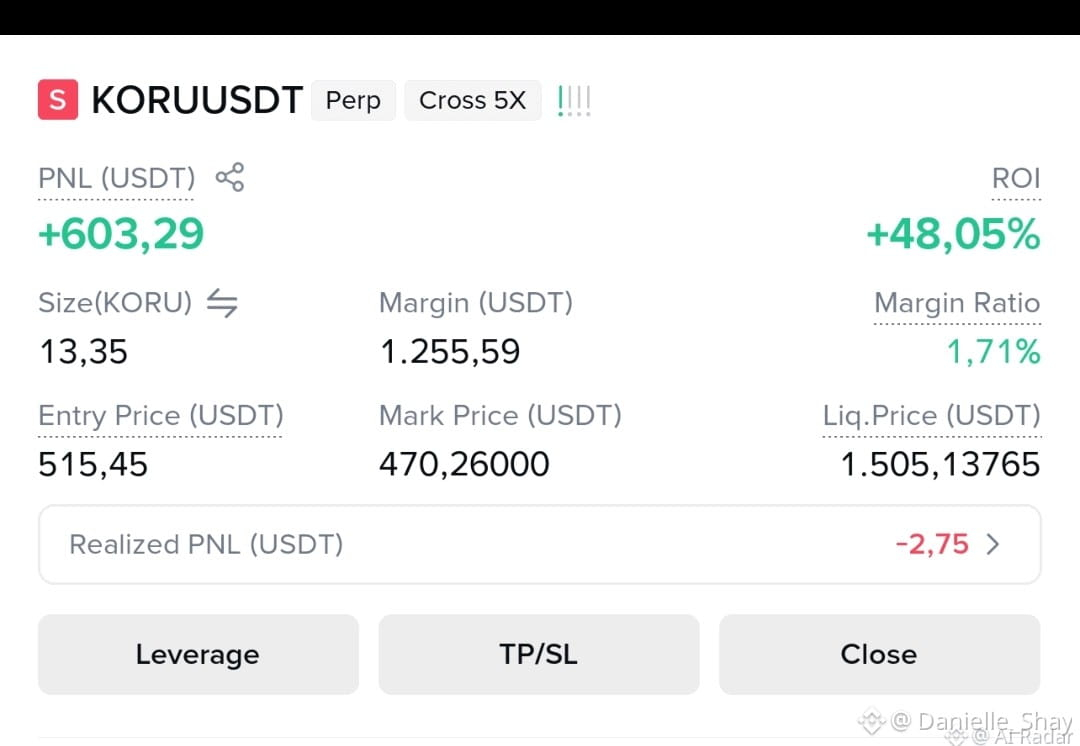Open the Leverage adjustment button
Image resolution: width=1080 pixels, height=746 pixels.
pyautogui.click(x=198, y=654)
